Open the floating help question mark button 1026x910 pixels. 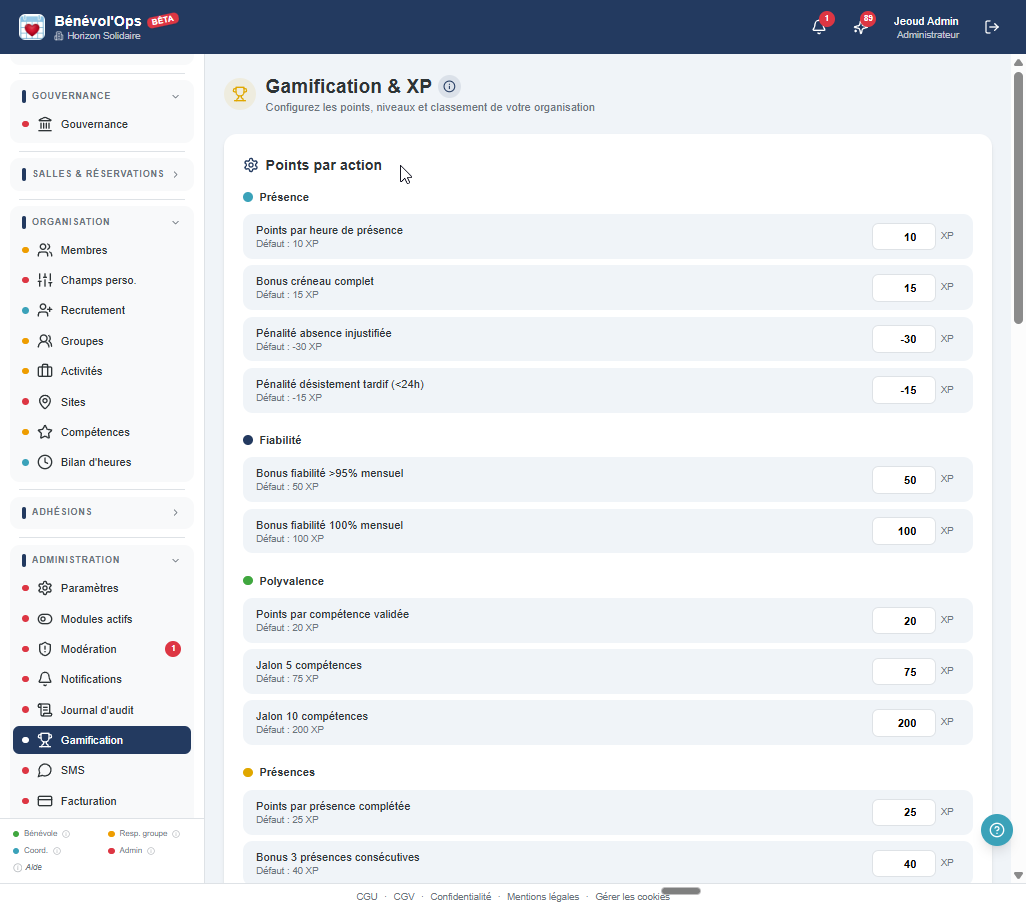997,830
